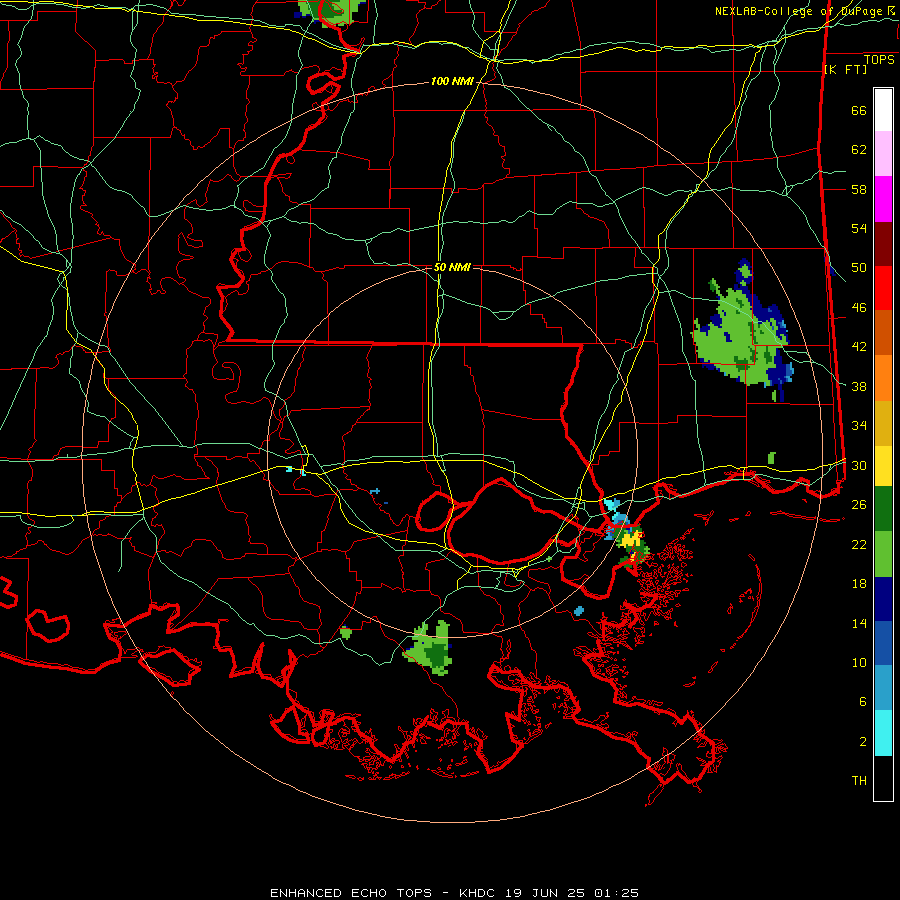Click the legend value 54
This screenshot has width=900, height=900.
859,228
